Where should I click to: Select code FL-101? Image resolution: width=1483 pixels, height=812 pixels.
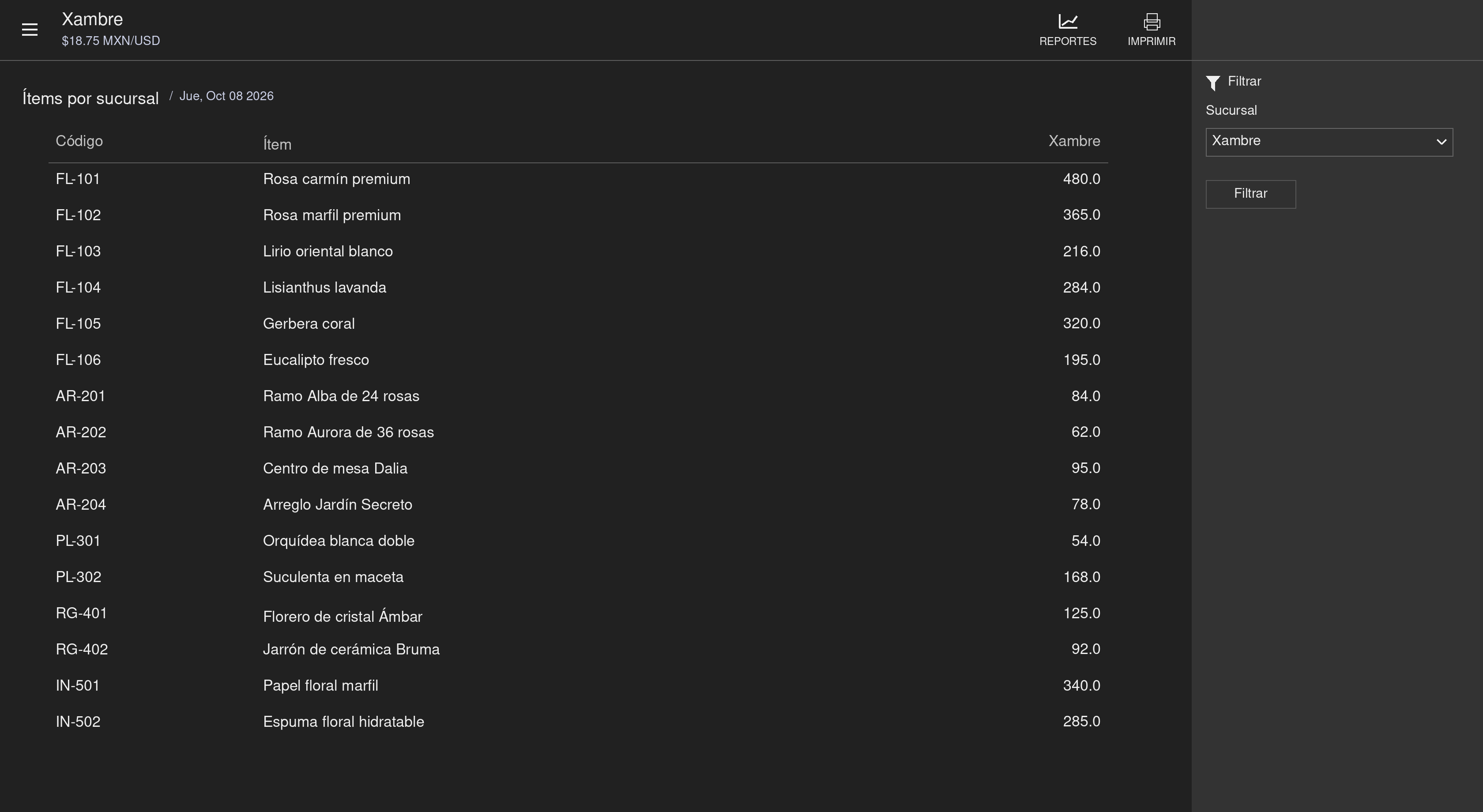tap(78, 179)
